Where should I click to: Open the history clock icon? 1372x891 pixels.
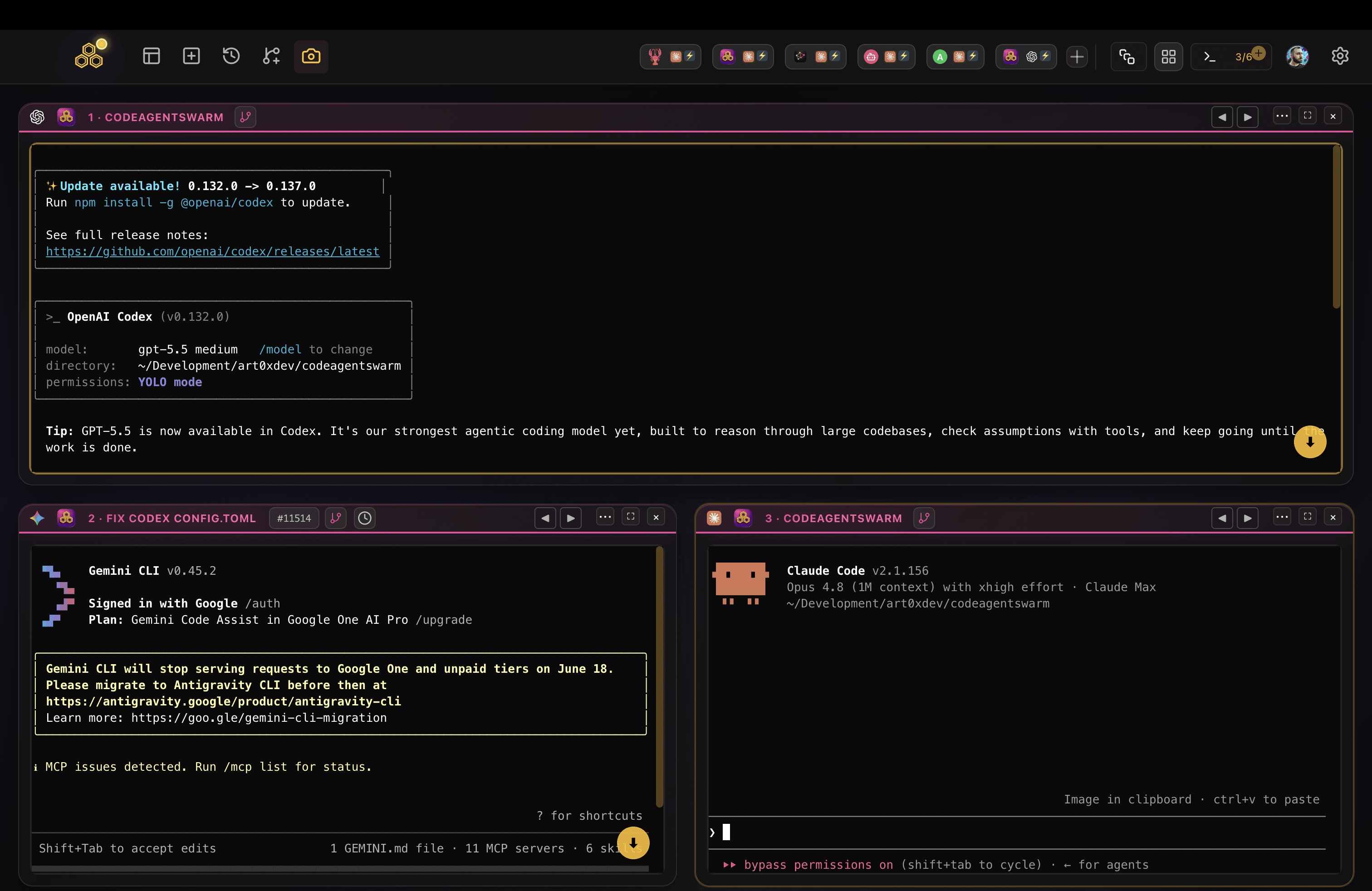(x=231, y=56)
